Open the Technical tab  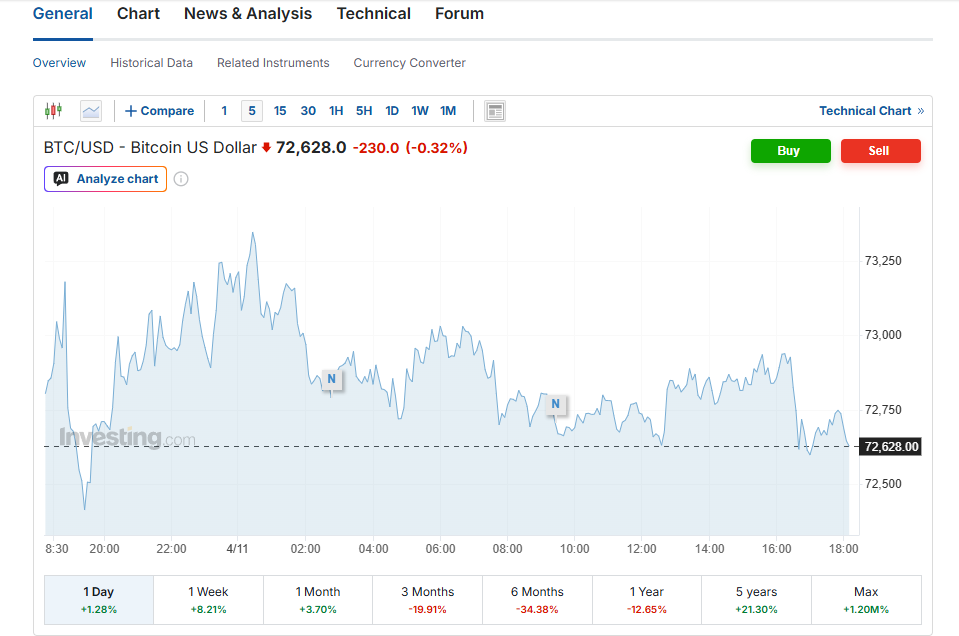(373, 14)
